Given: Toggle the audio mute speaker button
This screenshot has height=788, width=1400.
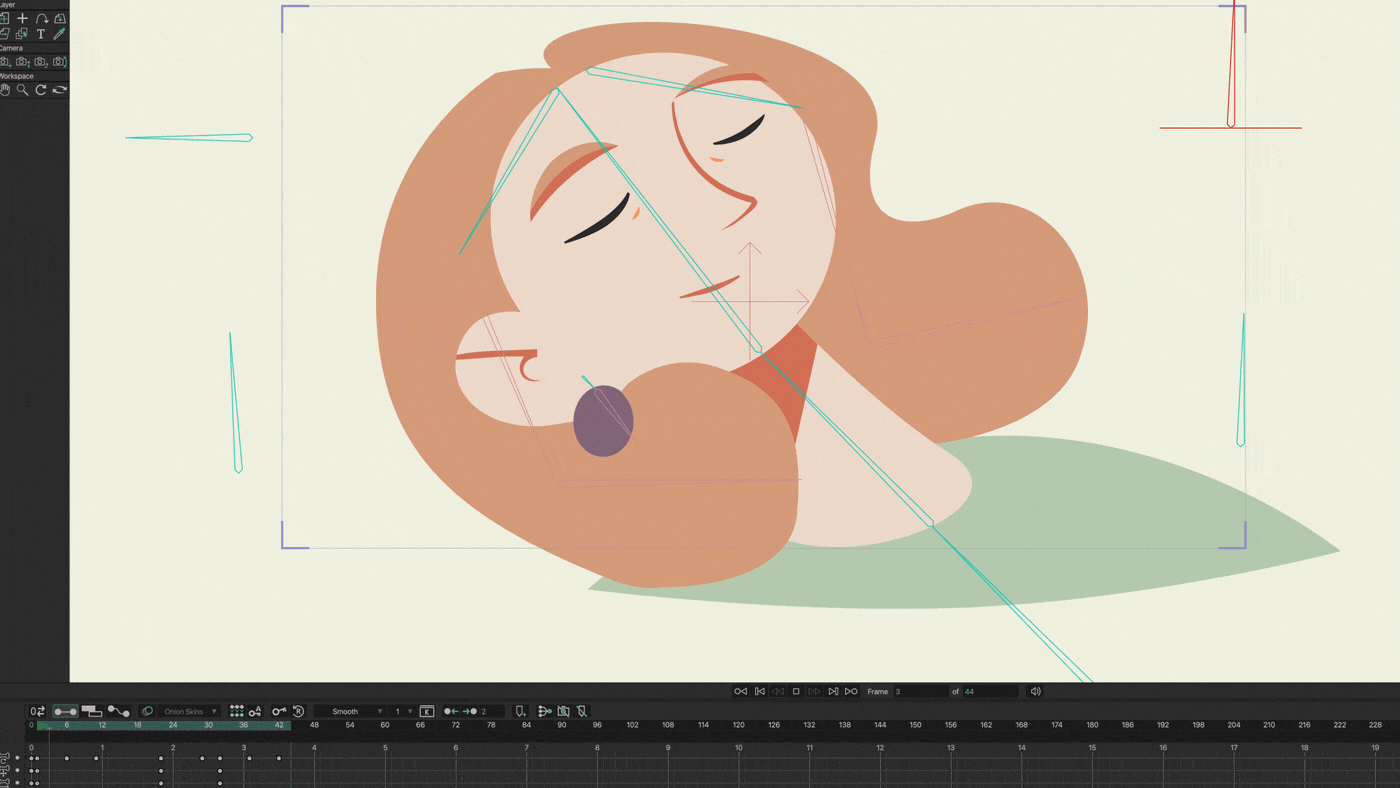Looking at the screenshot, I should [x=1036, y=691].
